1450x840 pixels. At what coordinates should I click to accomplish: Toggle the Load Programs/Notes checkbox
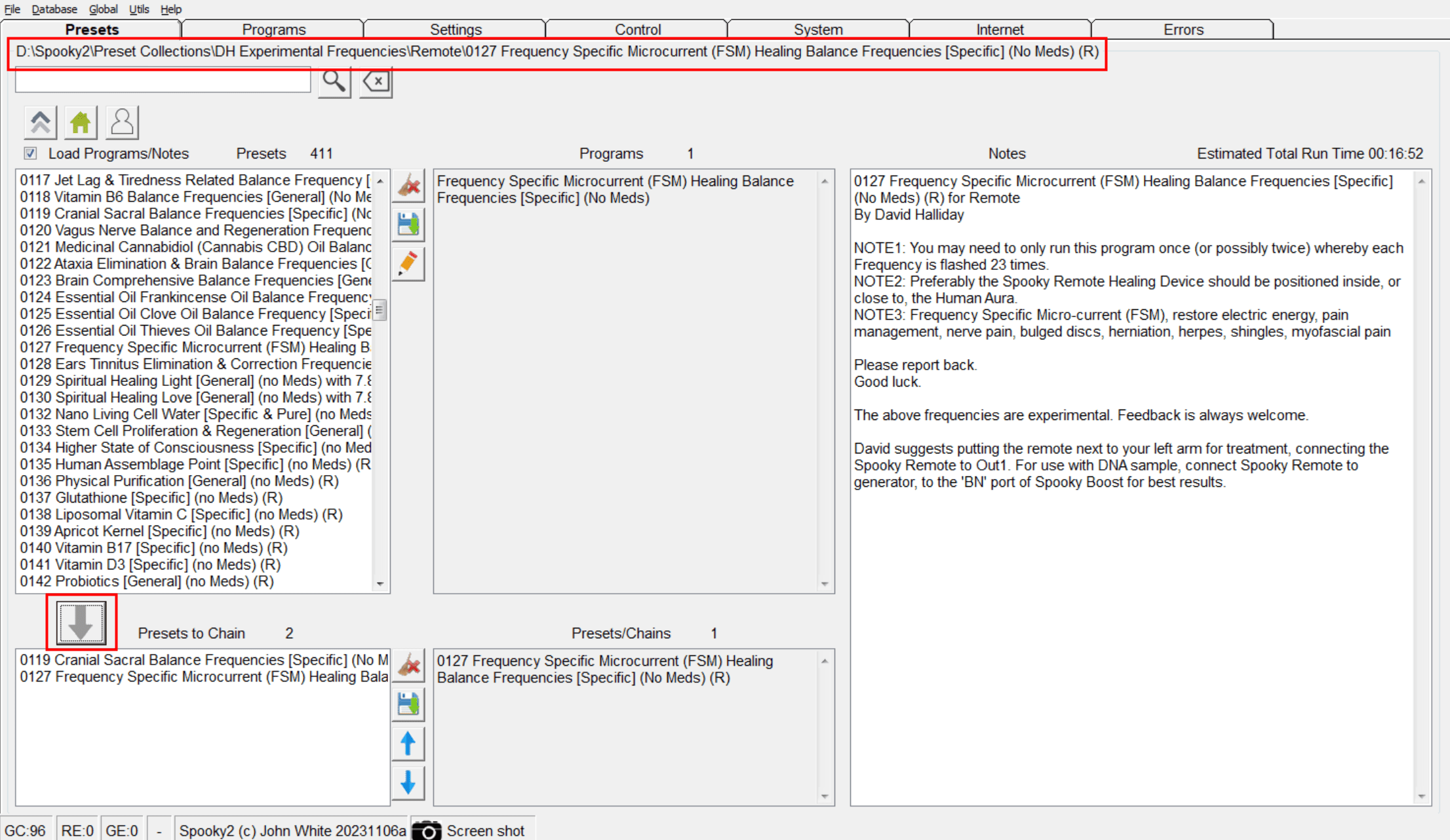click(30, 153)
